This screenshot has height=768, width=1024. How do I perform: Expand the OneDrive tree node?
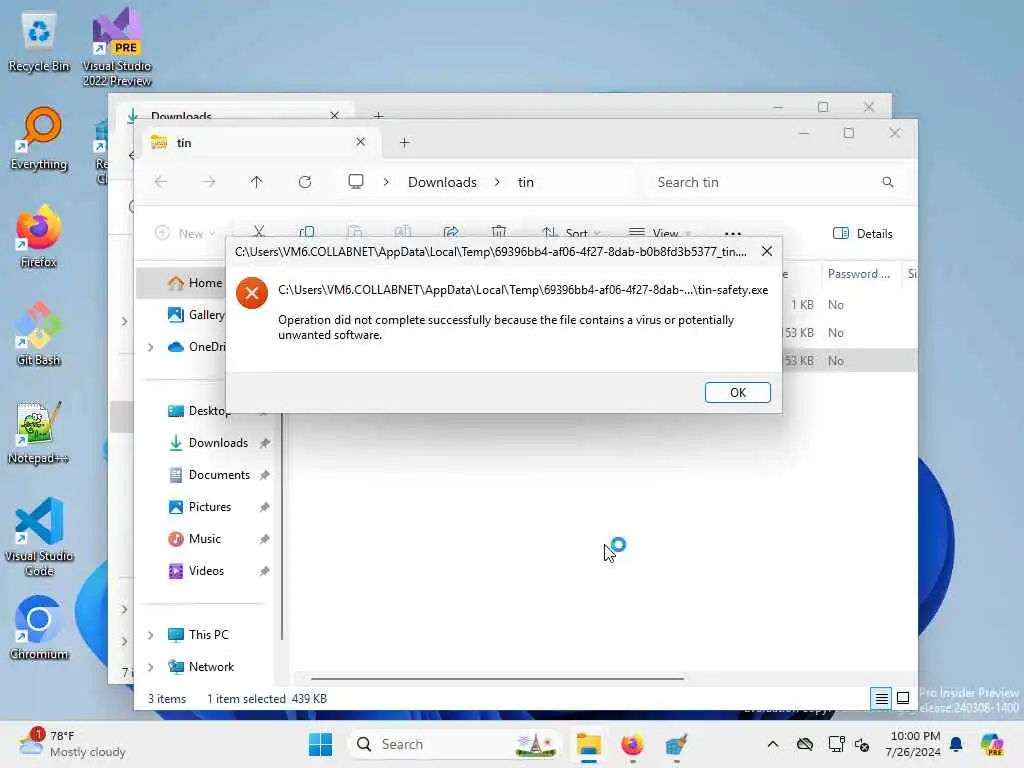[x=151, y=347]
